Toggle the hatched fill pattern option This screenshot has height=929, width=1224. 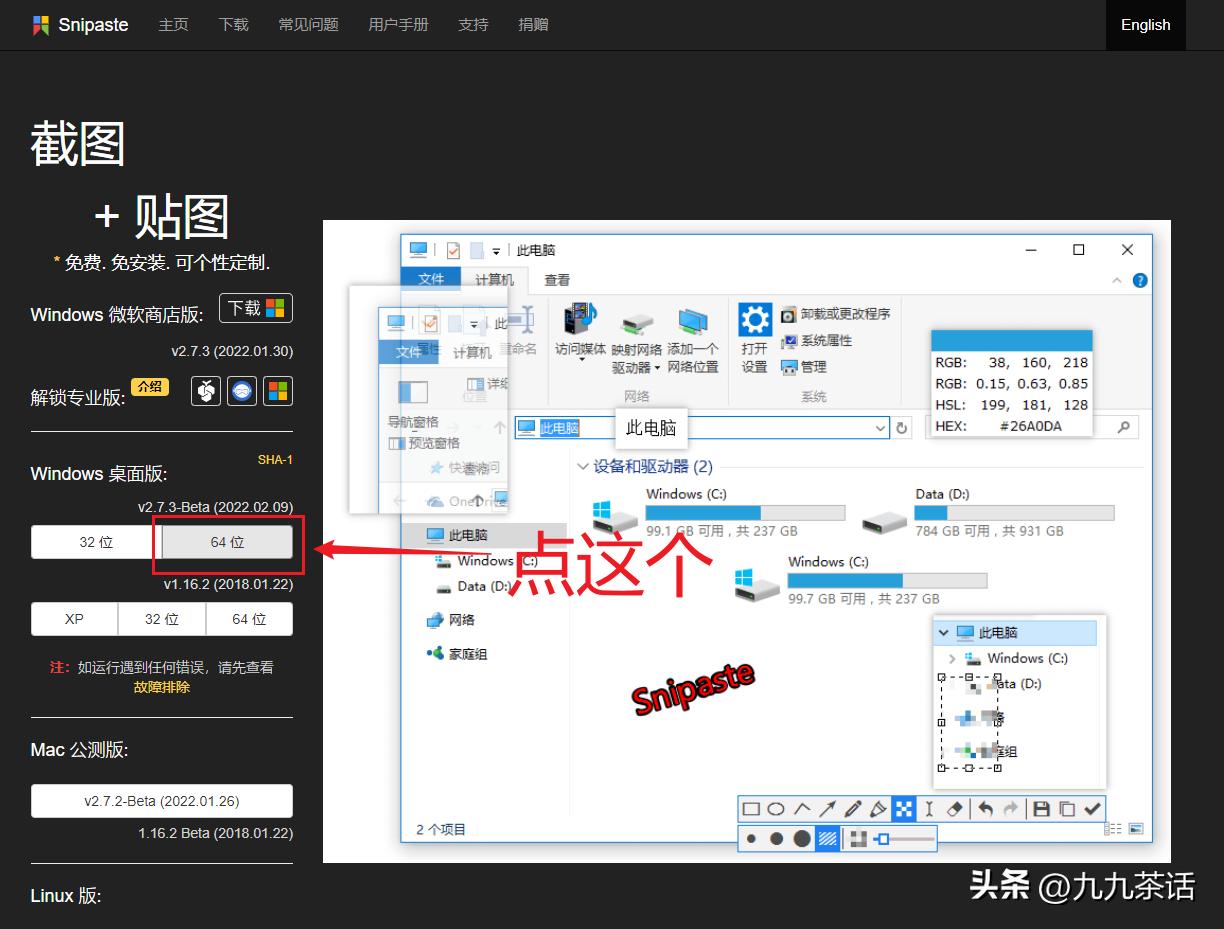(828, 838)
